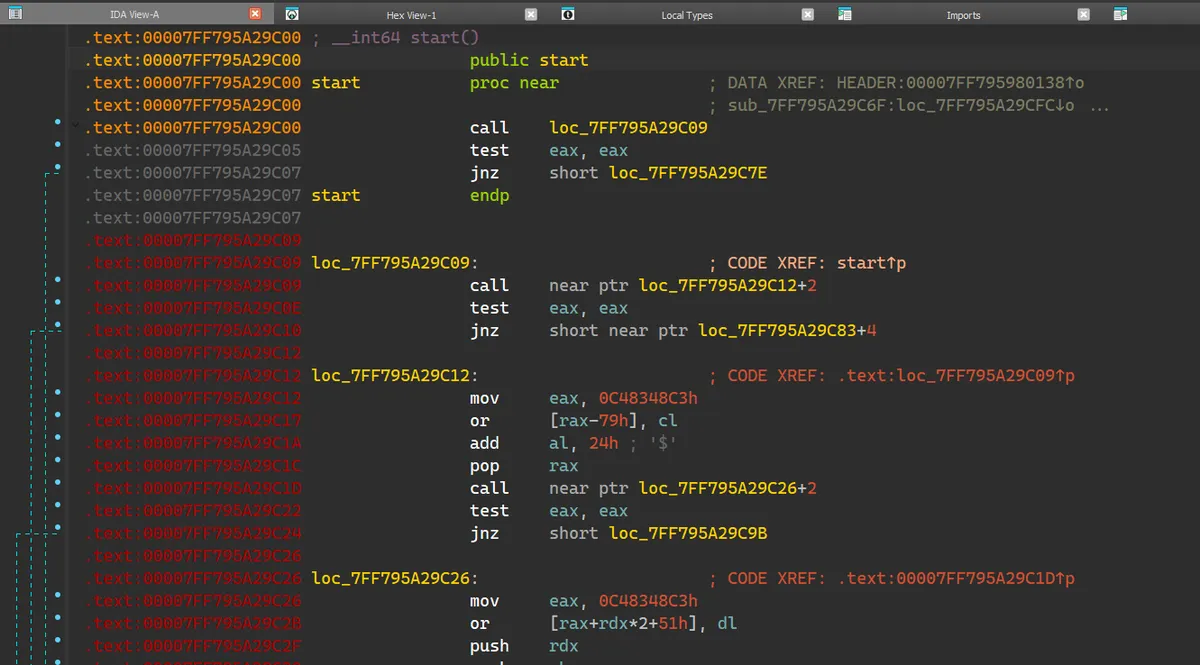Screen dimensions: 1200x665
Task: Click call target loc_7FF795A29C26+2
Action: [x=728, y=488]
